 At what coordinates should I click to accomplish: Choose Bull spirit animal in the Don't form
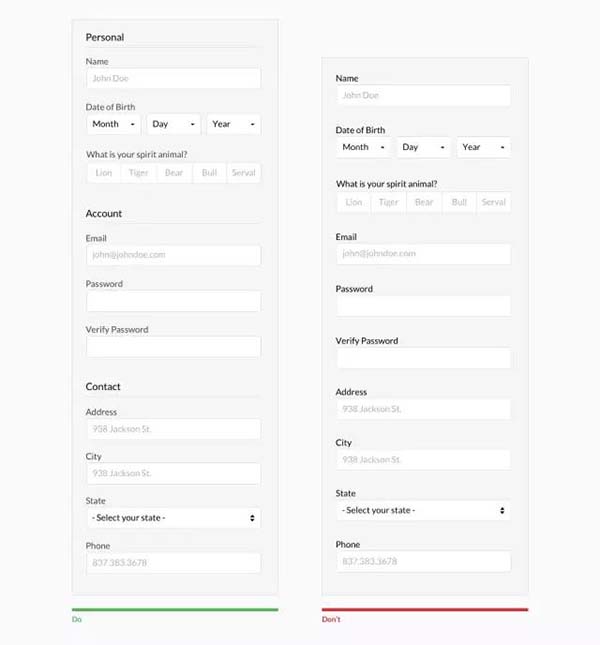pos(459,202)
